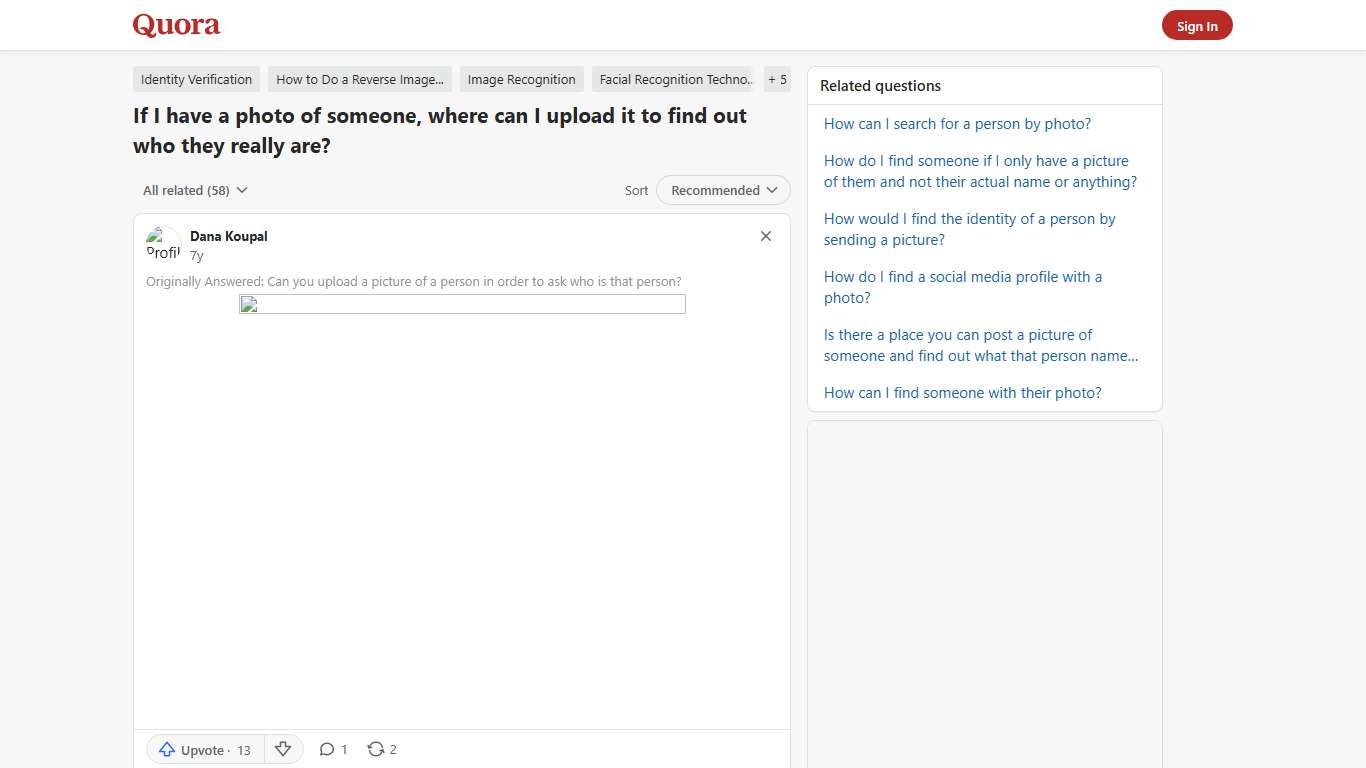Open Dana Koupal's profile picture

(x=163, y=244)
